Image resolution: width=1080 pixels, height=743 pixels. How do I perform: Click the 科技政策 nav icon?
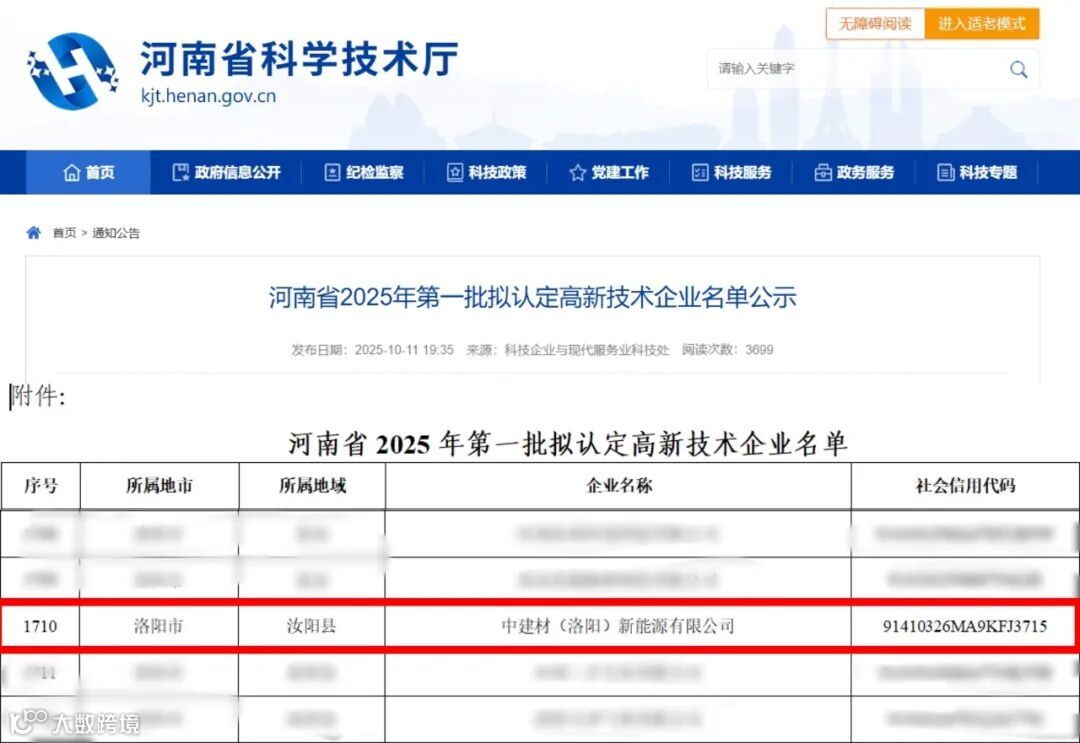pyautogui.click(x=455, y=172)
